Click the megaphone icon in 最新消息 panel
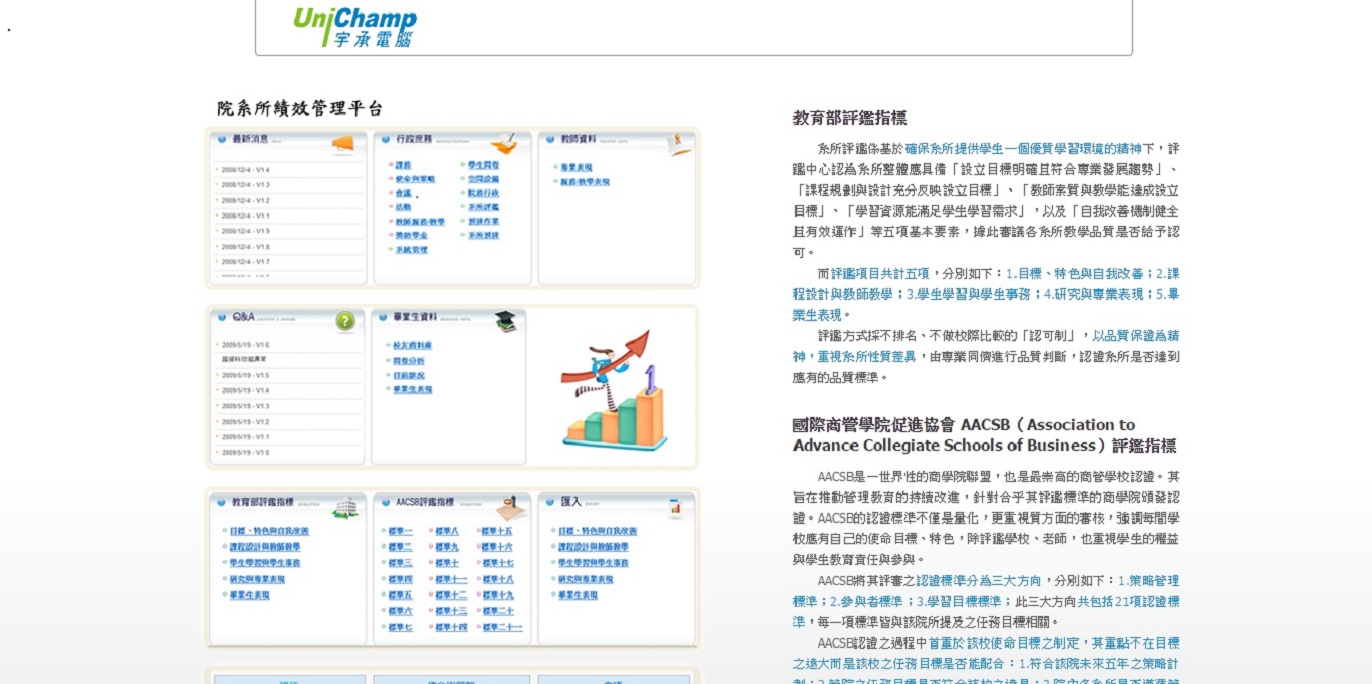The image size is (1372, 684). pyautogui.click(x=342, y=144)
